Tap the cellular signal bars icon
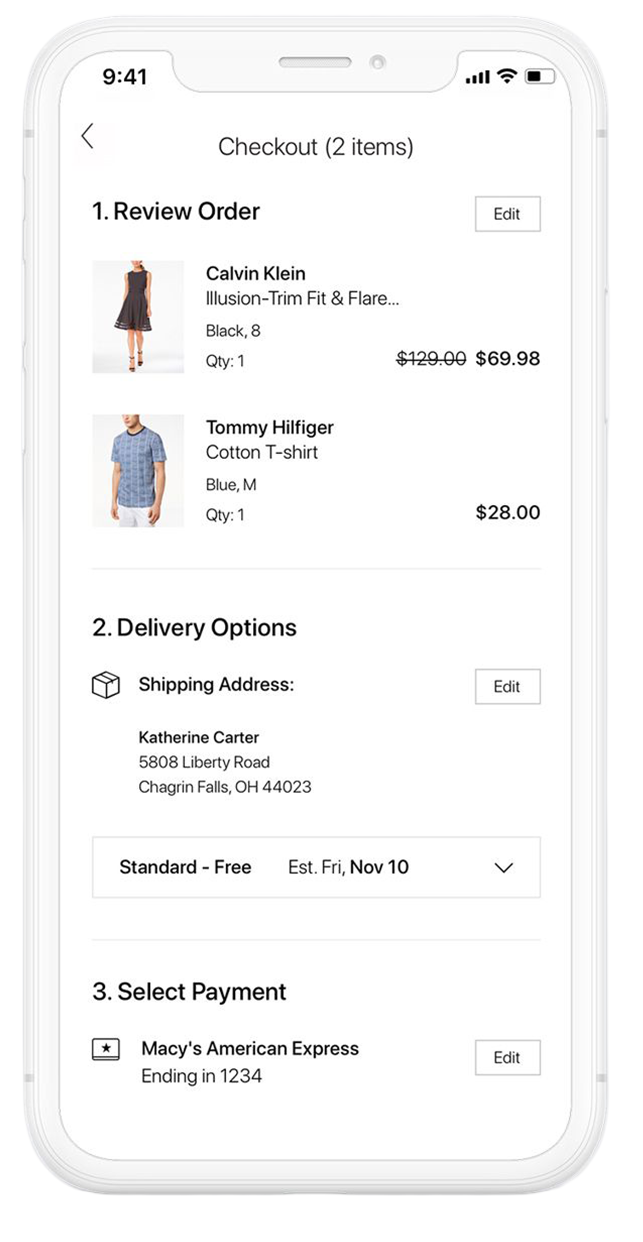This screenshot has width=643, height=1242. point(478,78)
